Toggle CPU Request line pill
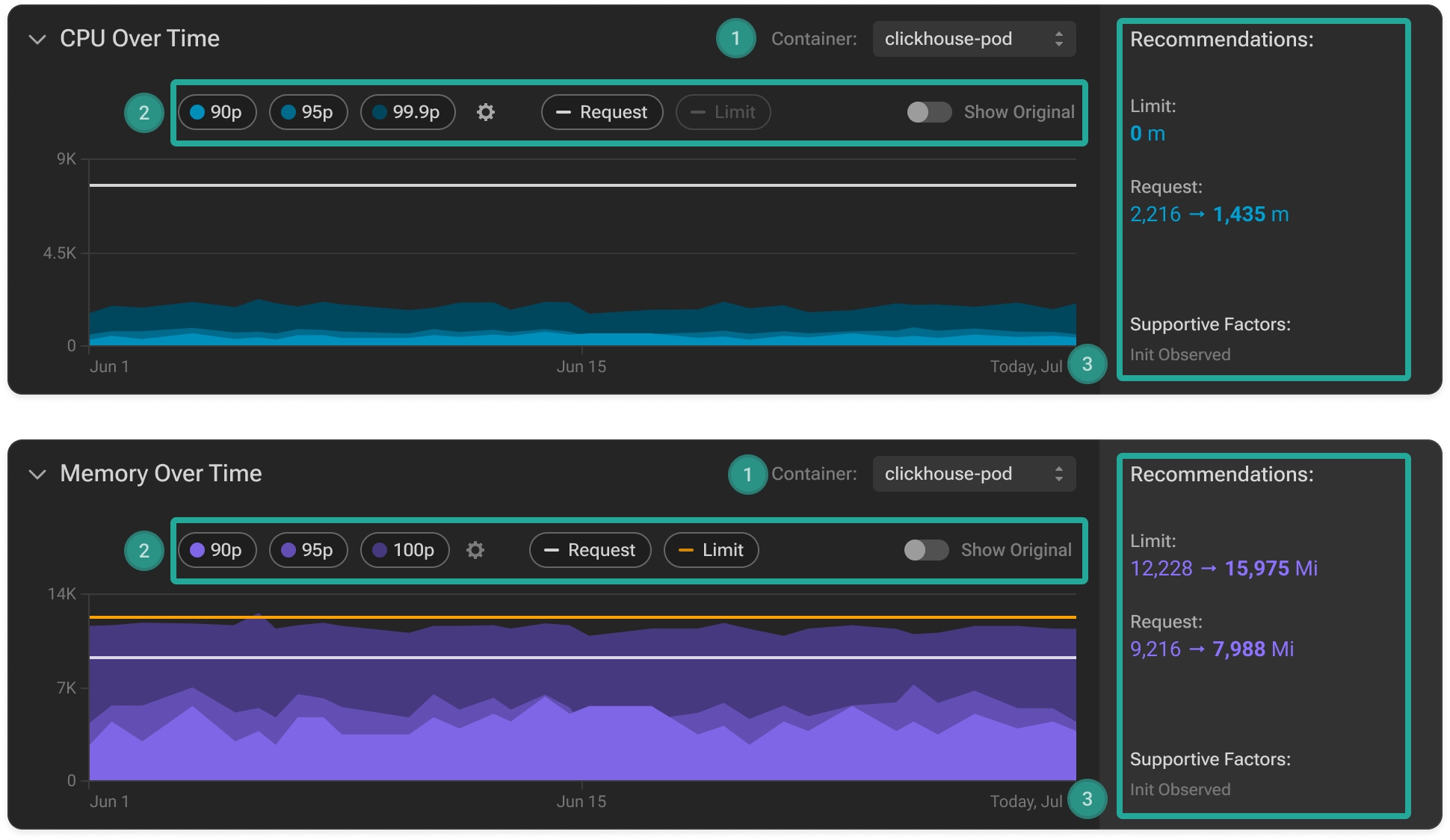Viewport: 1450px width, 840px height. pos(602,112)
